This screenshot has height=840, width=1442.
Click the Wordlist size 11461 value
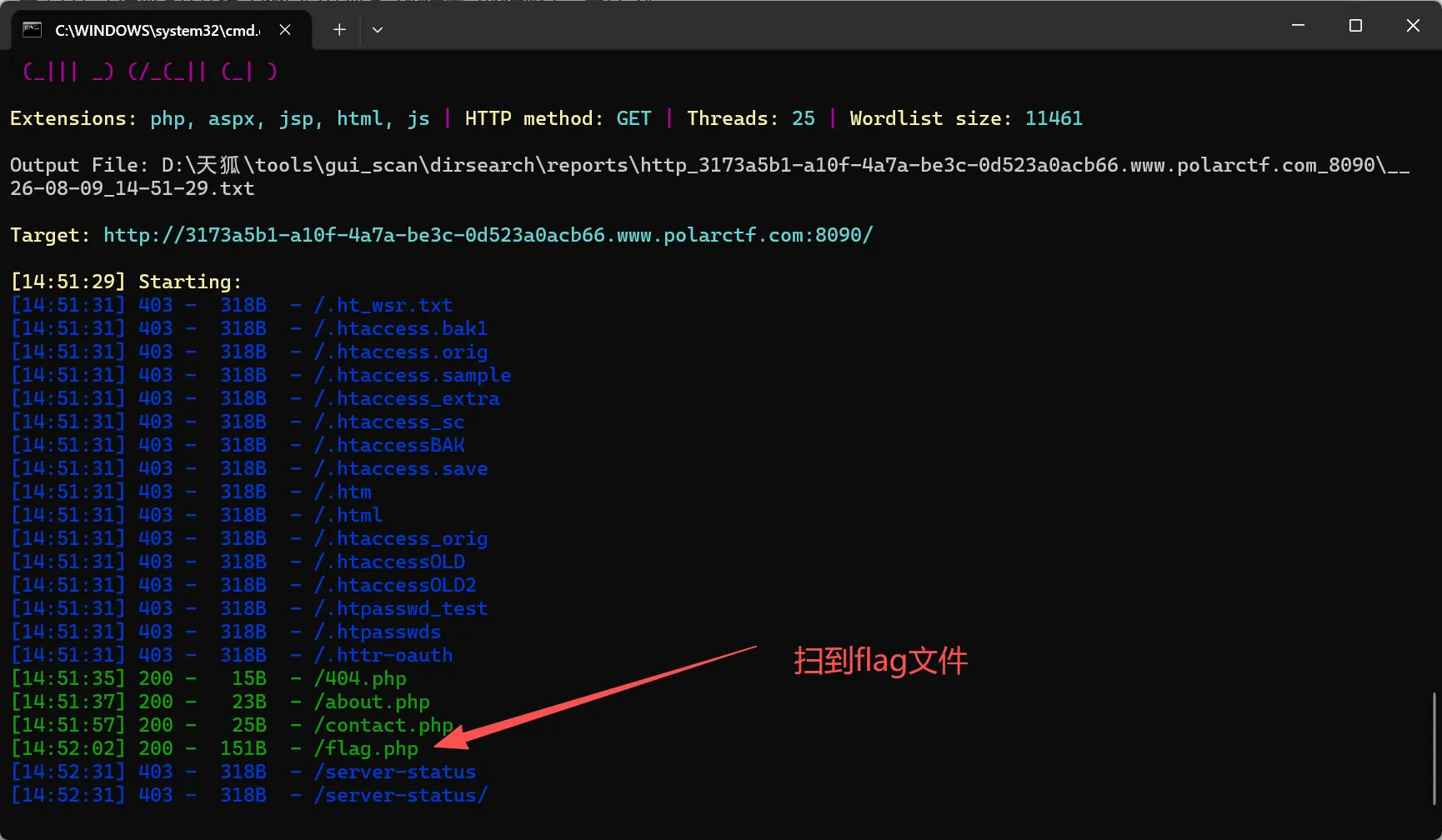coord(1054,118)
